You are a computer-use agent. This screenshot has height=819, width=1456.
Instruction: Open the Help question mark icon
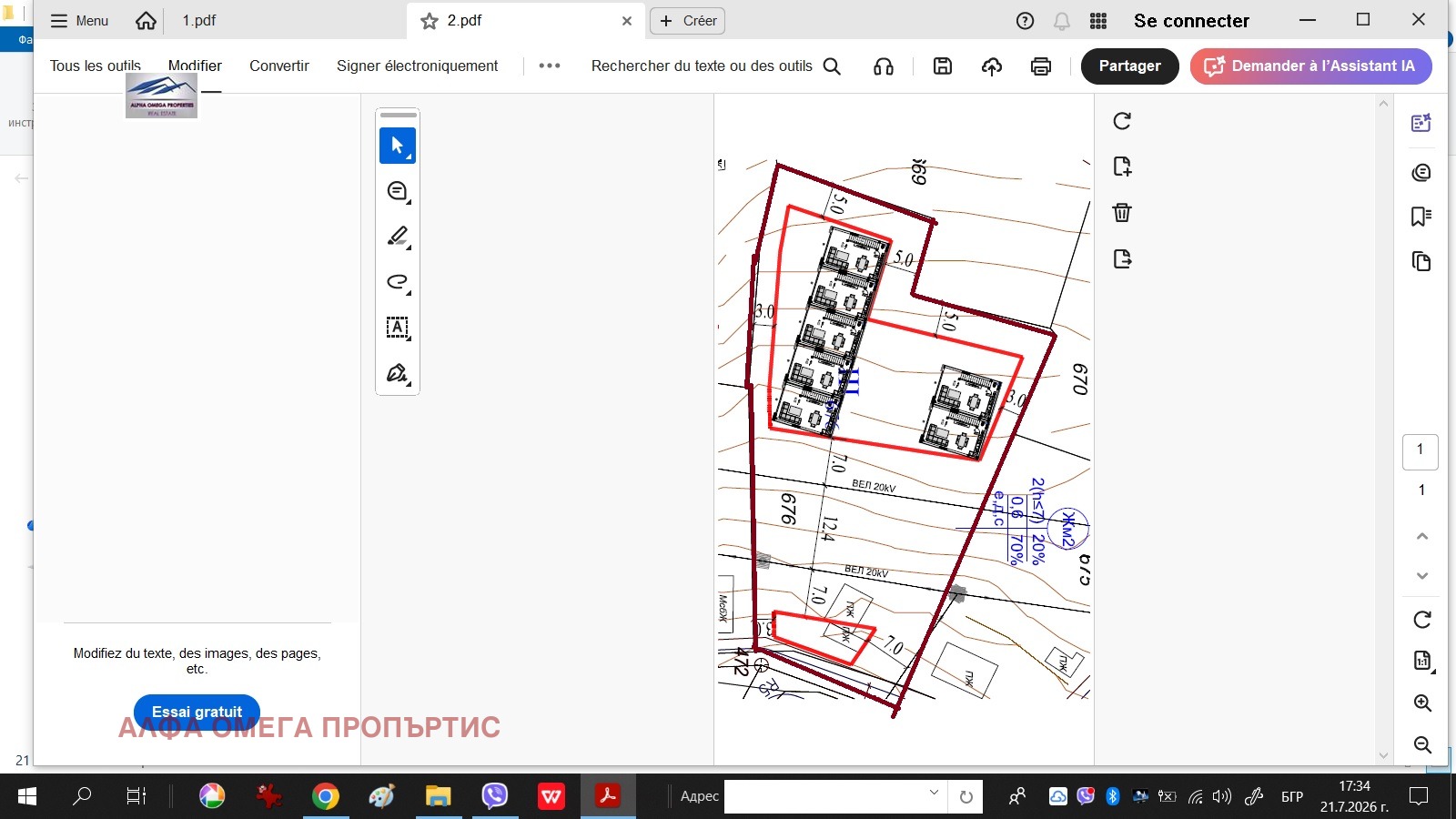tap(1025, 21)
